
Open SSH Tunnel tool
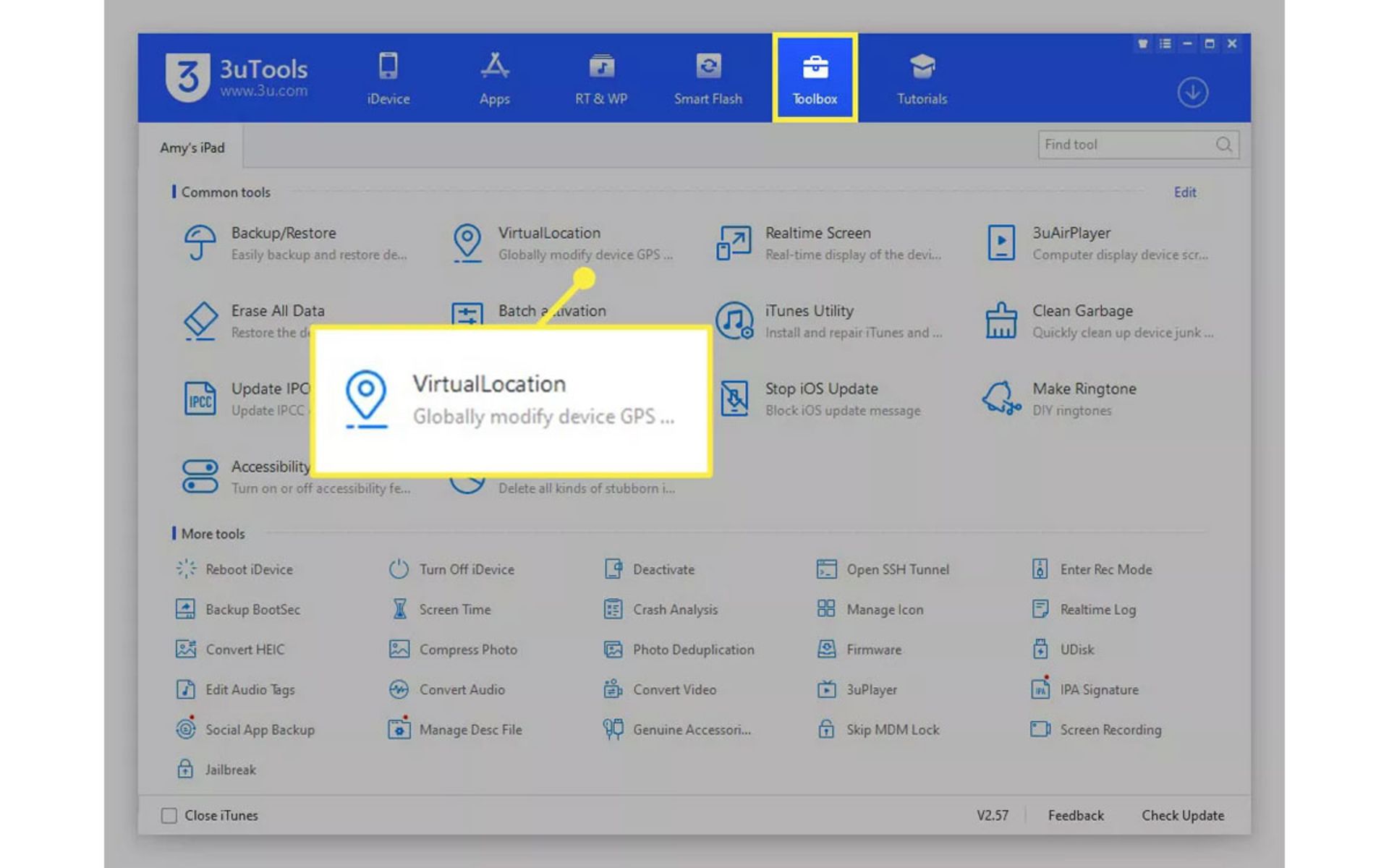point(883,569)
